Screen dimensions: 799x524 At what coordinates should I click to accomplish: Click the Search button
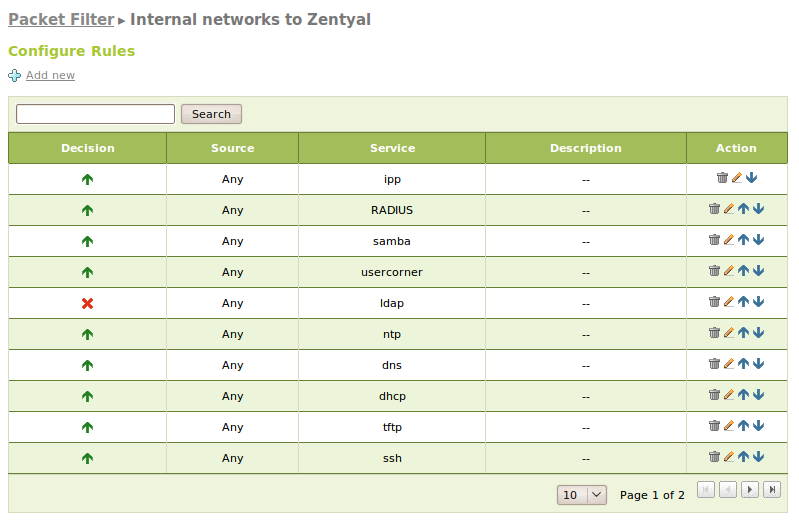(211, 114)
